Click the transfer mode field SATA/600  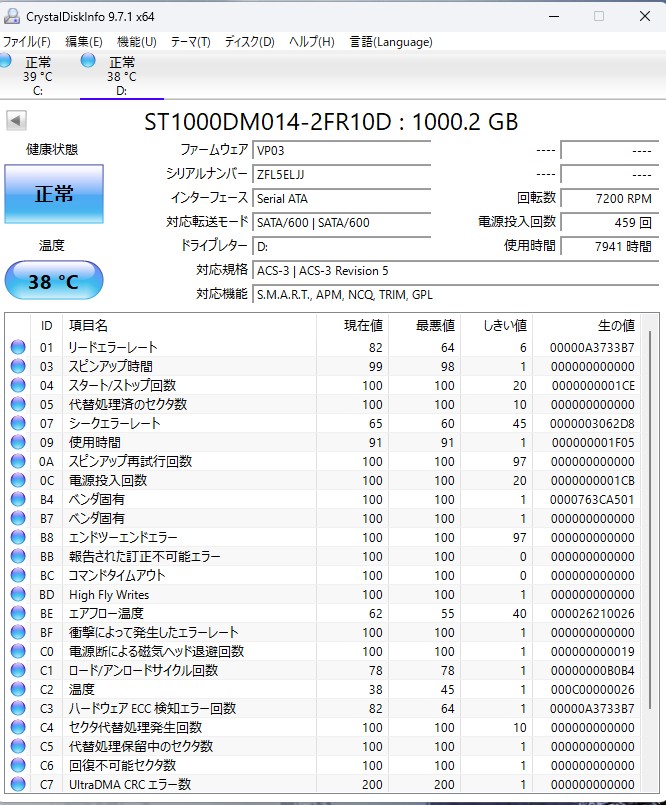341,222
